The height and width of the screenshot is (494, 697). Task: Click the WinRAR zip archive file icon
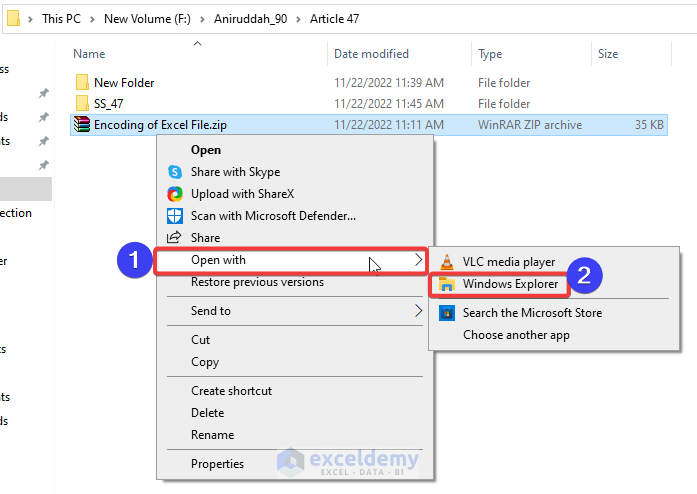click(x=82, y=125)
